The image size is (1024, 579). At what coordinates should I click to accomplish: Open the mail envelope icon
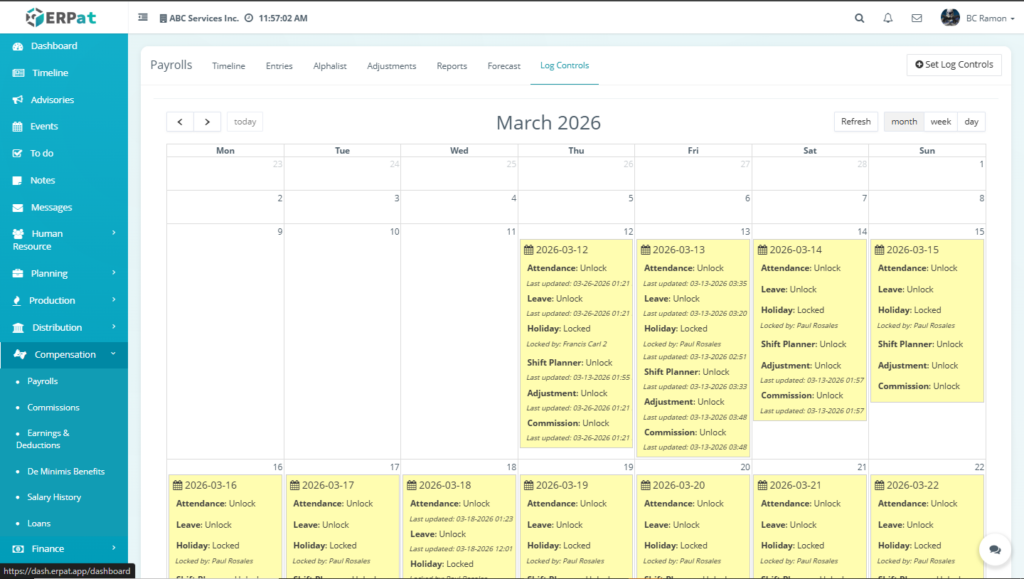pos(917,18)
